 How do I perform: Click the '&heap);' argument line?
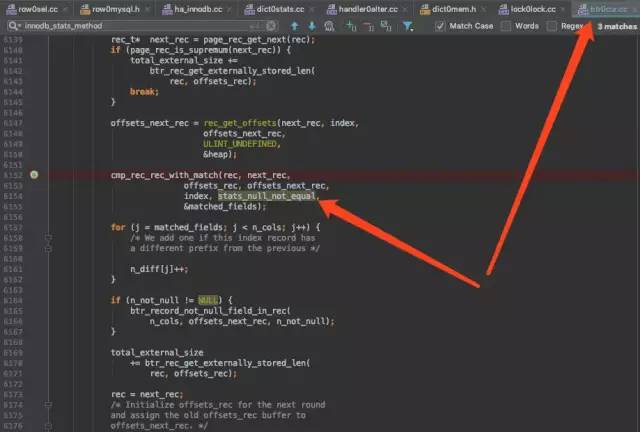(220, 154)
